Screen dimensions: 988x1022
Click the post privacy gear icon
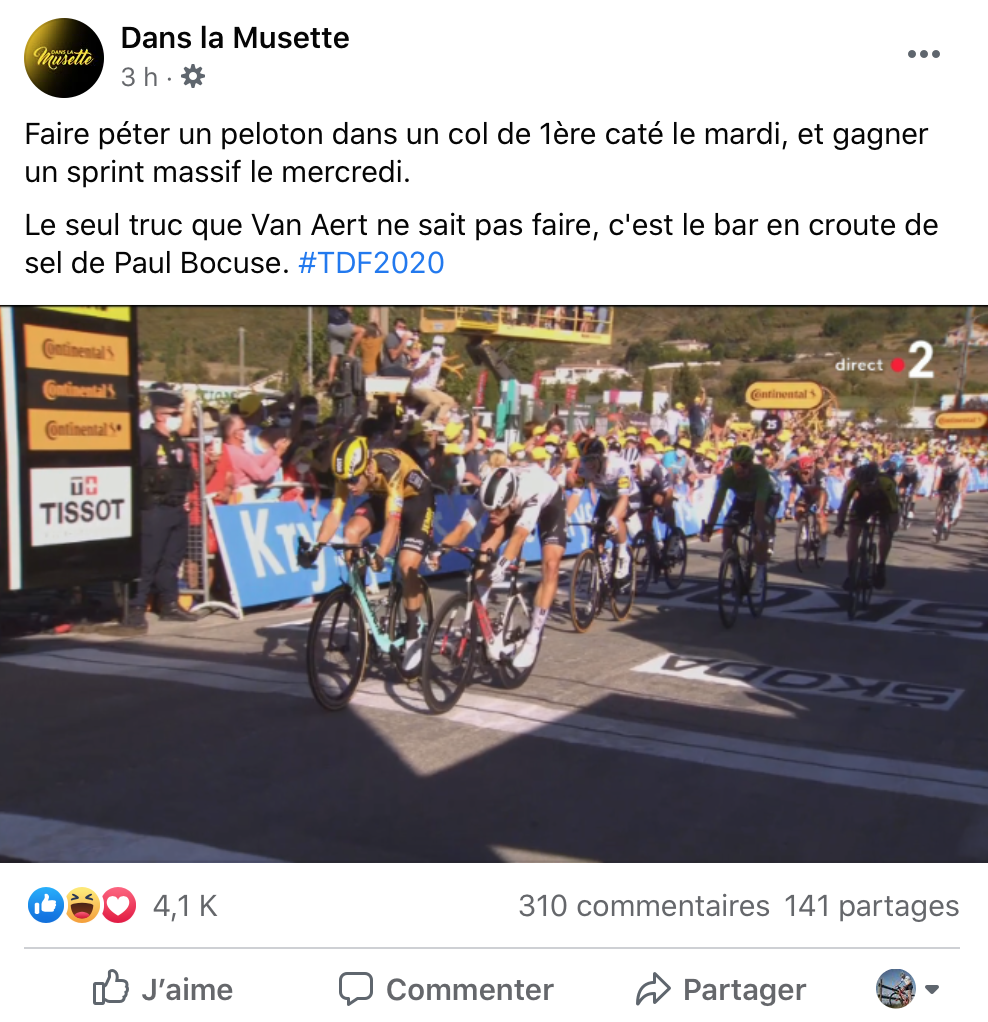tap(192, 76)
